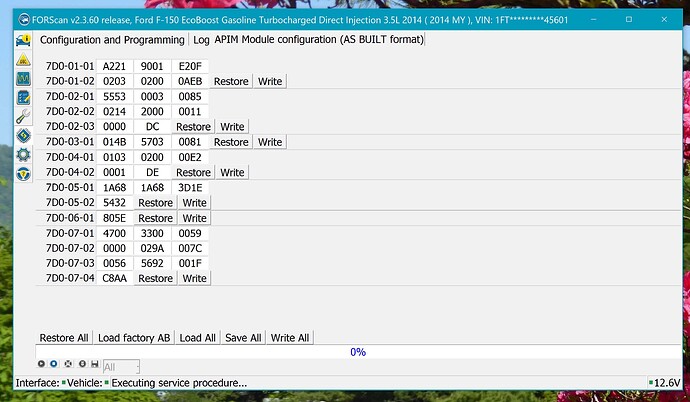Click the round list icon beside the save icon
Viewport: 690px width, 402px height.
coord(82,364)
